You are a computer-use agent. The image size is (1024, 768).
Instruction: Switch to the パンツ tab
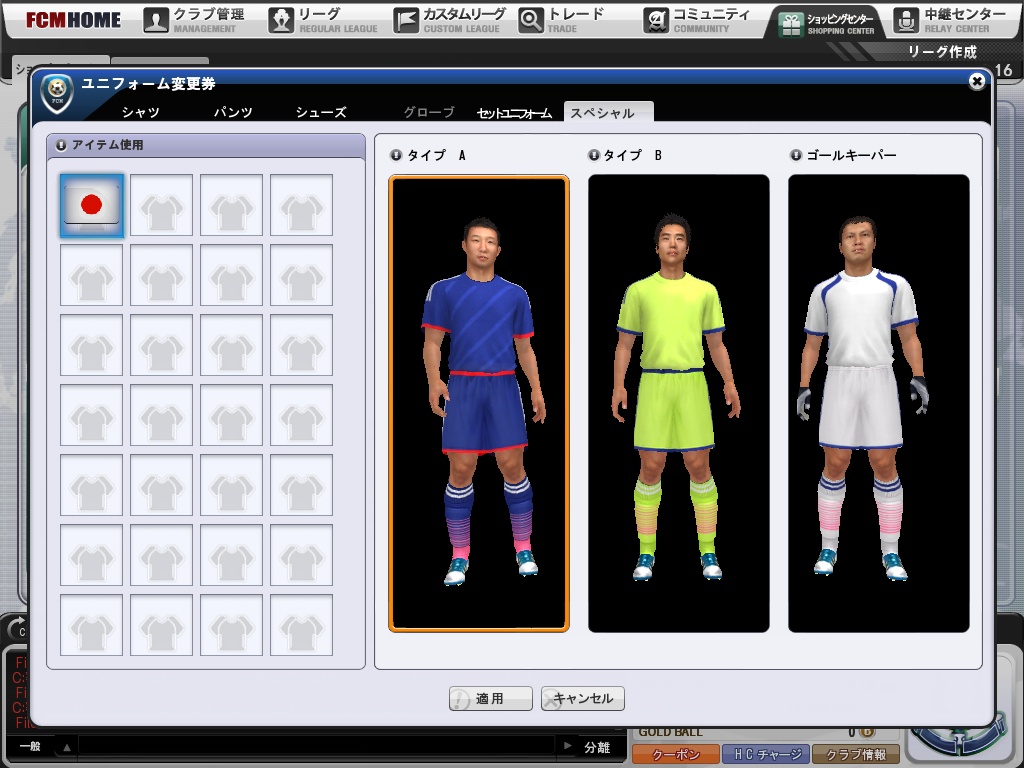pos(233,112)
